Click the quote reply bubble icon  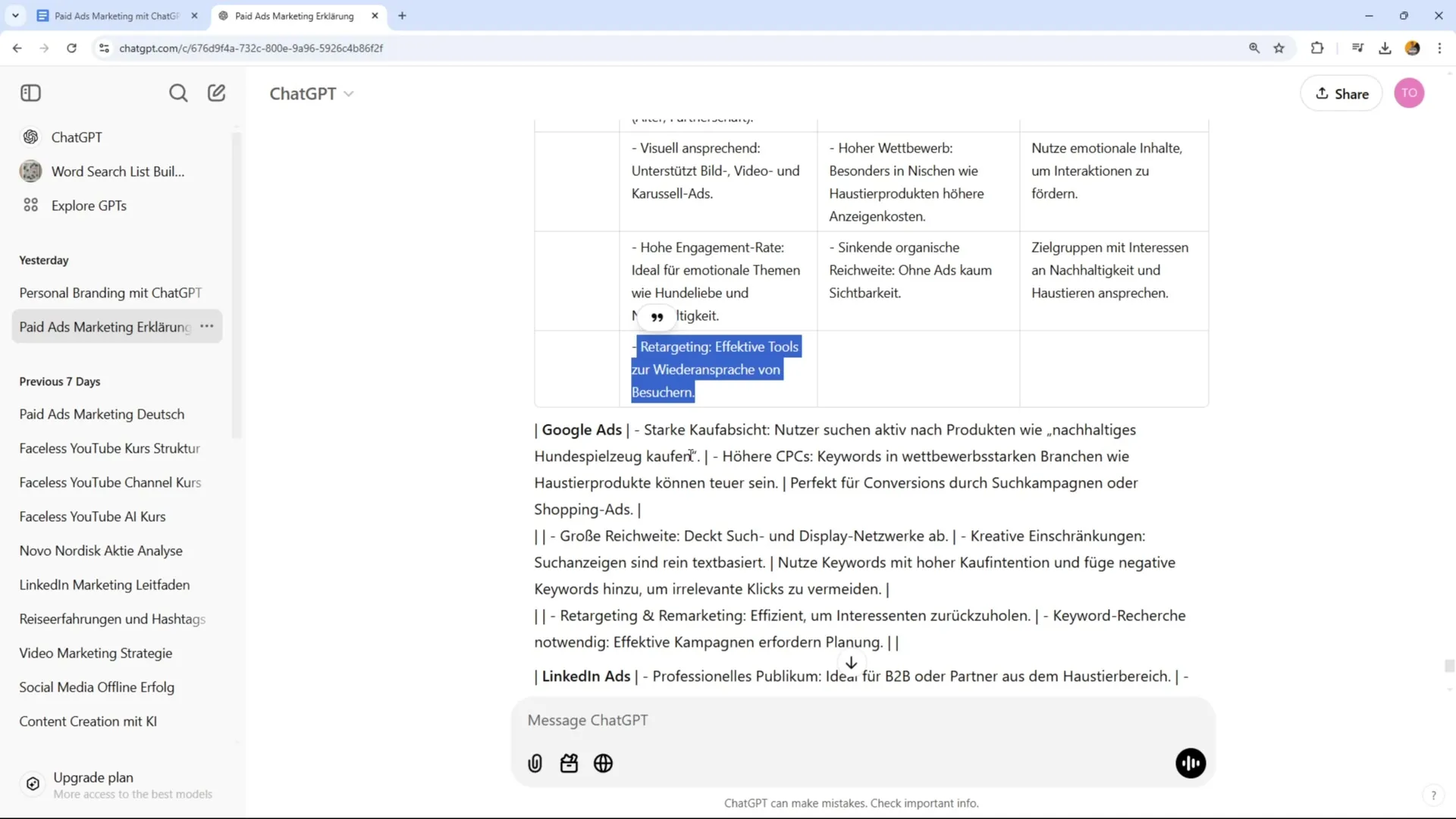coord(657,317)
